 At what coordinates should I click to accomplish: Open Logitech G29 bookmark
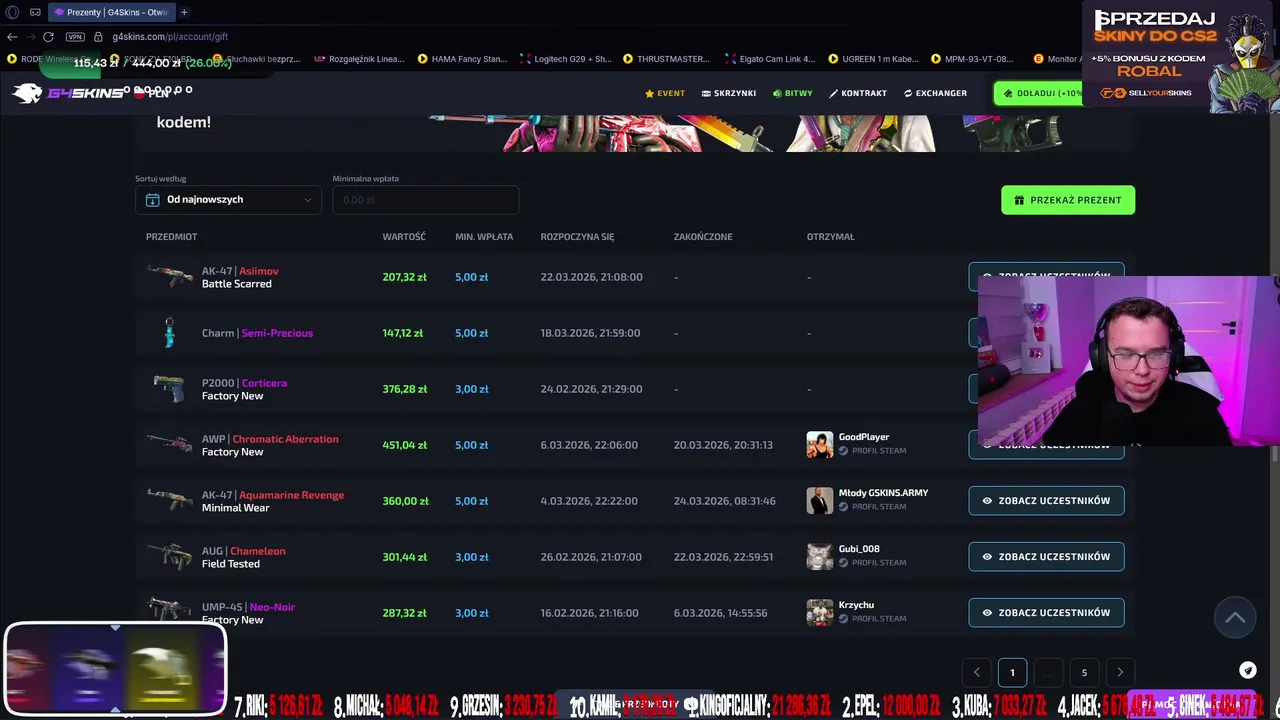click(566, 59)
